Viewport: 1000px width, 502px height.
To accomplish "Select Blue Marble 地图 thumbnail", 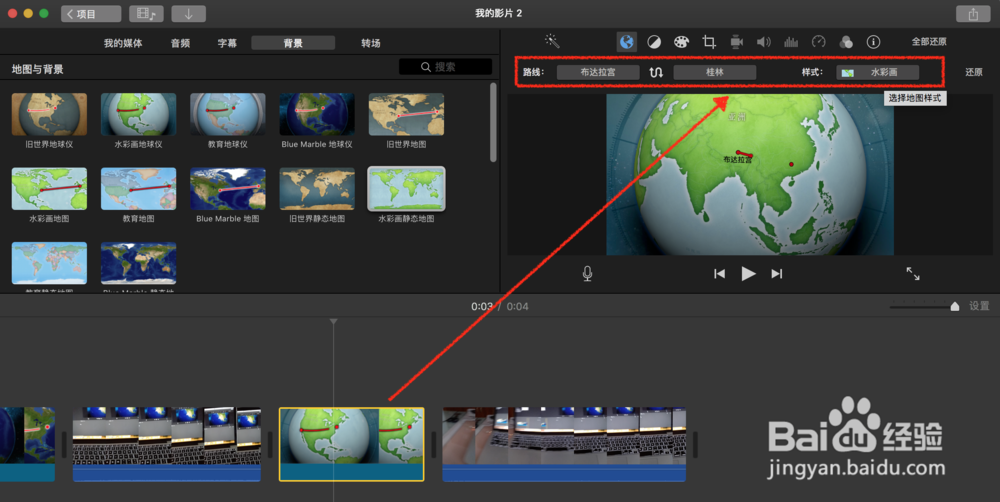I will [x=228, y=189].
